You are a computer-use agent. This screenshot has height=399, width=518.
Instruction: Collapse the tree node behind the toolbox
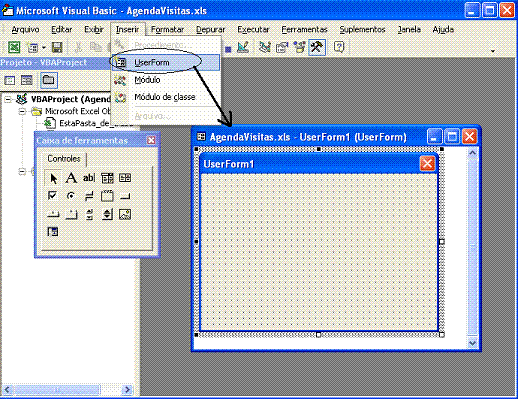22,172
